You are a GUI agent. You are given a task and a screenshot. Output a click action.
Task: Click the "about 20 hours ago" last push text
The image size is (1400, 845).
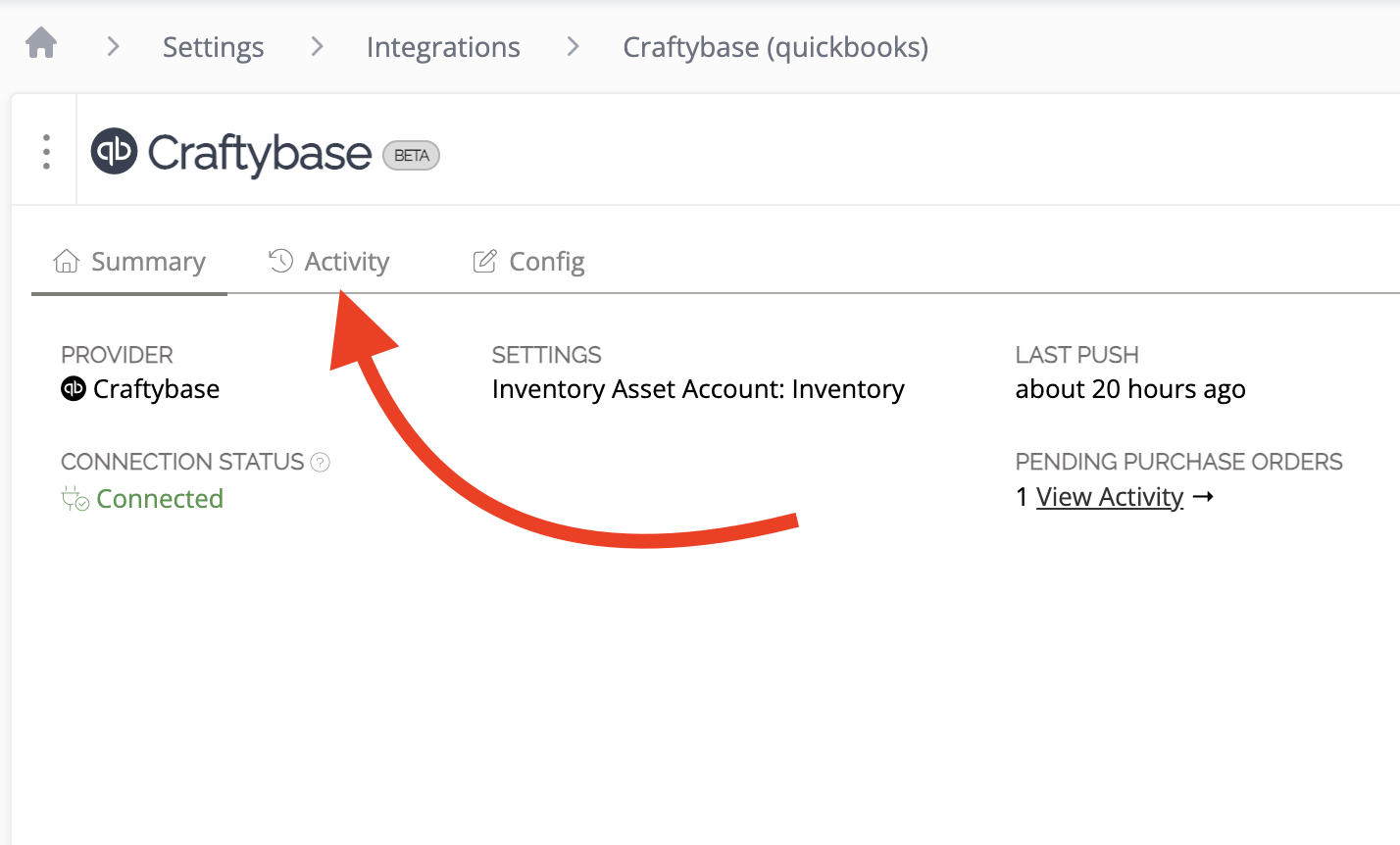[1130, 389]
